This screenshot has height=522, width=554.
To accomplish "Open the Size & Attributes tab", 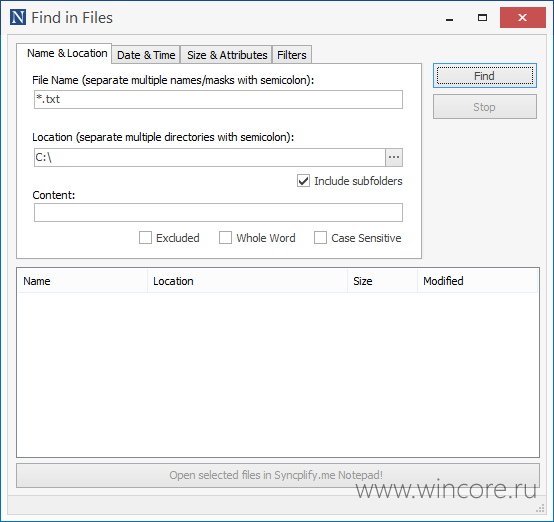I will (x=227, y=55).
